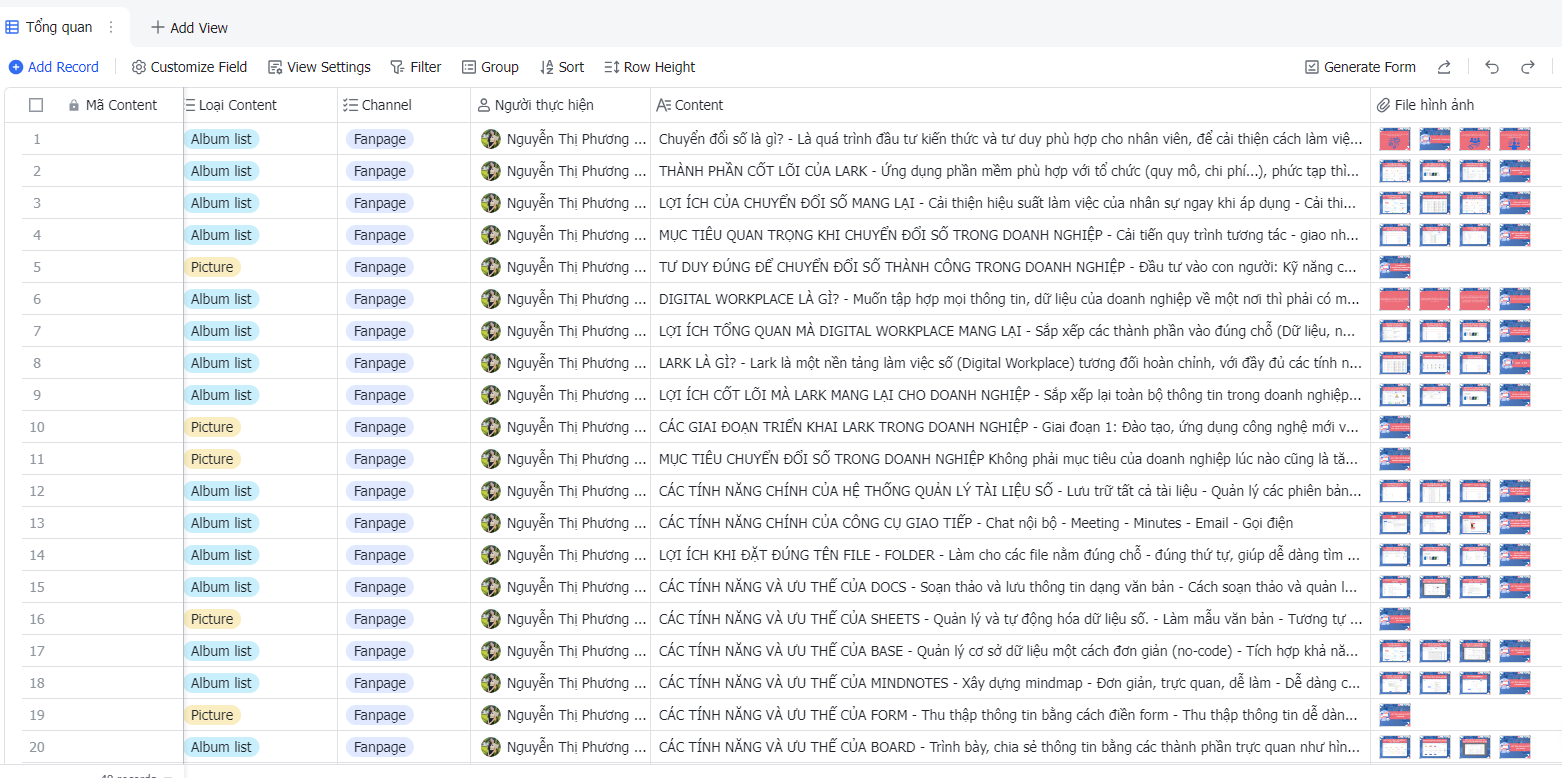
Task: Click the Mã Content column header
Action: click(x=121, y=105)
